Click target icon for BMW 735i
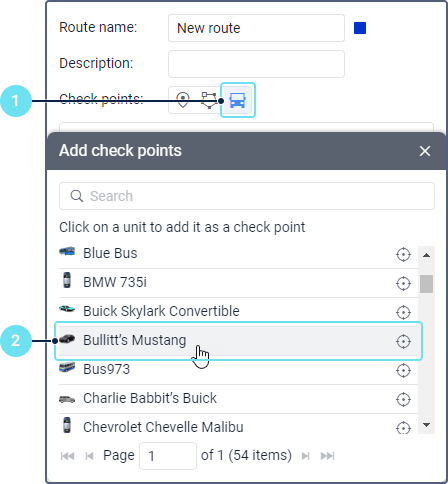This screenshot has width=448, height=484. tap(403, 284)
